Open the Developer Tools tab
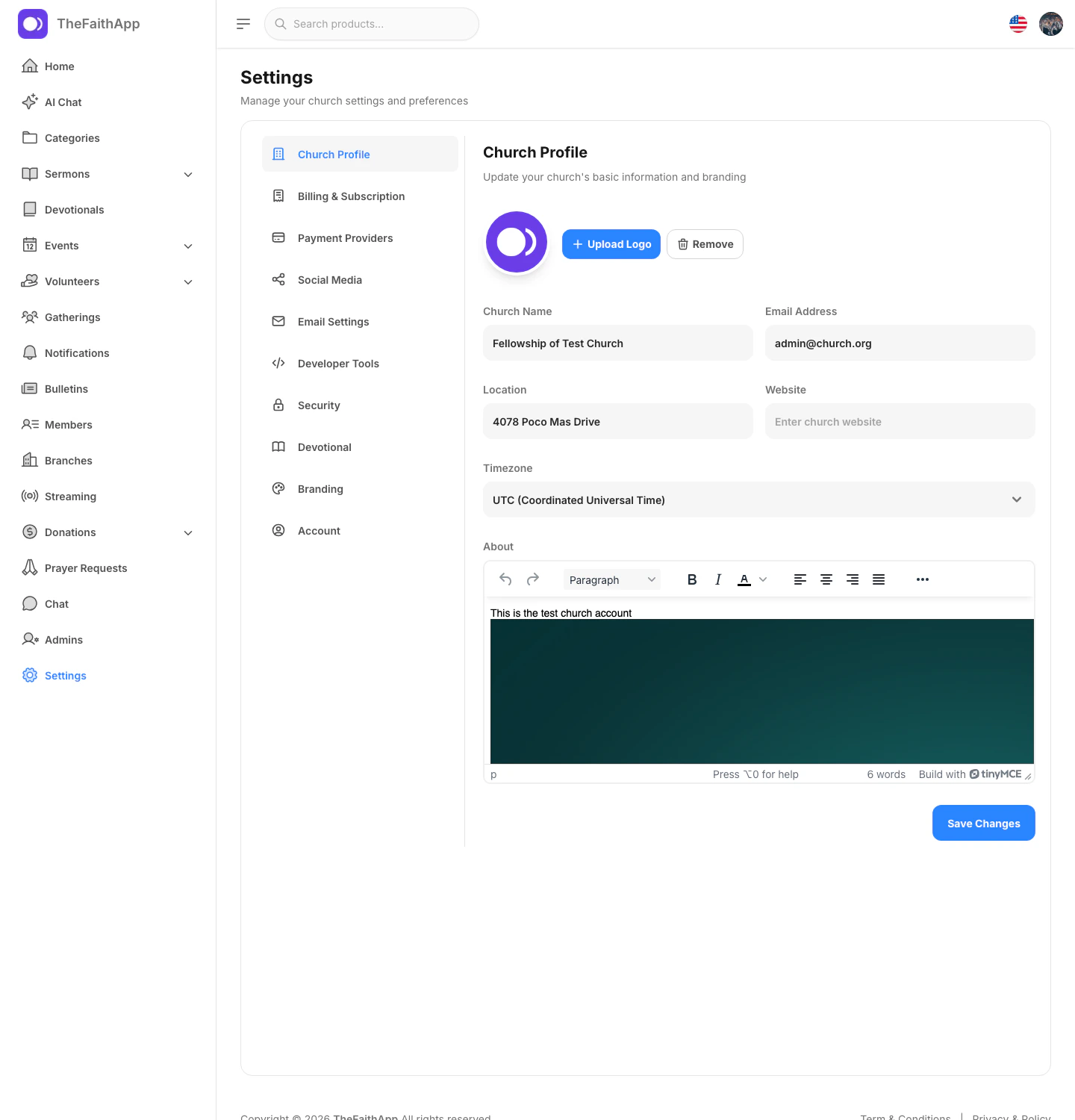This screenshot has height=1120, width=1075. coord(360,363)
